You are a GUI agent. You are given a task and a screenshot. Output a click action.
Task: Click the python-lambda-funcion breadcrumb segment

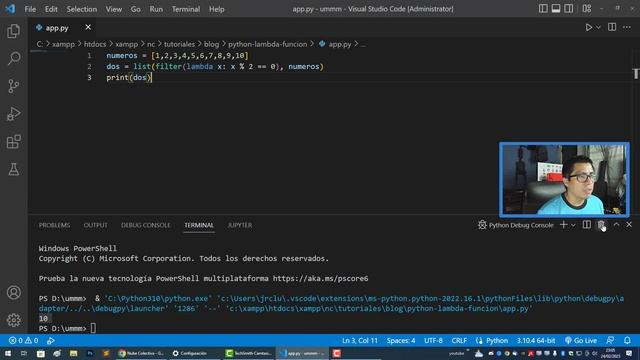[x=267, y=44]
